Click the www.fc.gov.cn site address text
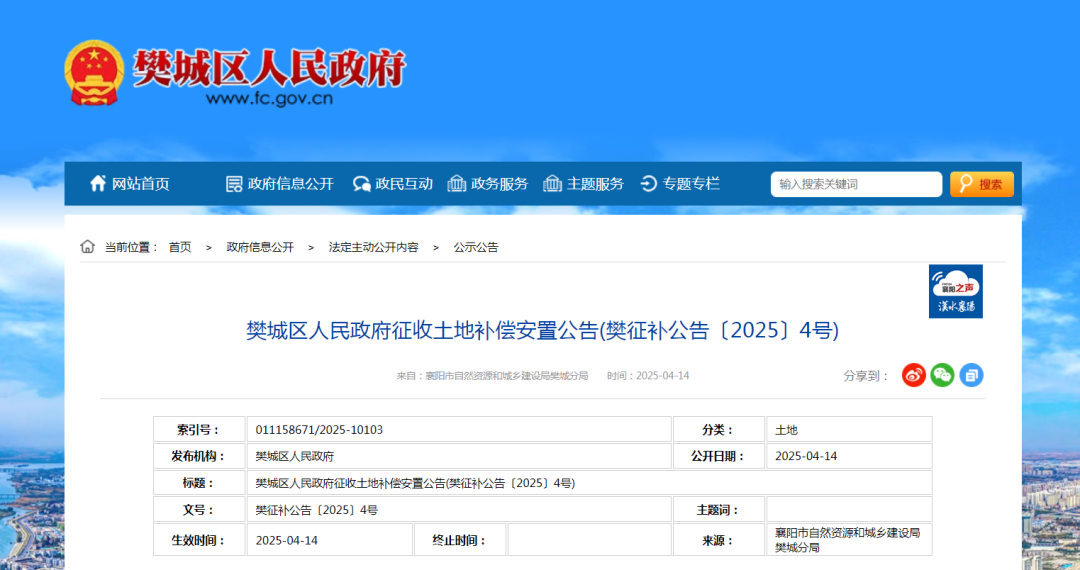This screenshot has width=1080, height=570. pyautogui.click(x=269, y=98)
